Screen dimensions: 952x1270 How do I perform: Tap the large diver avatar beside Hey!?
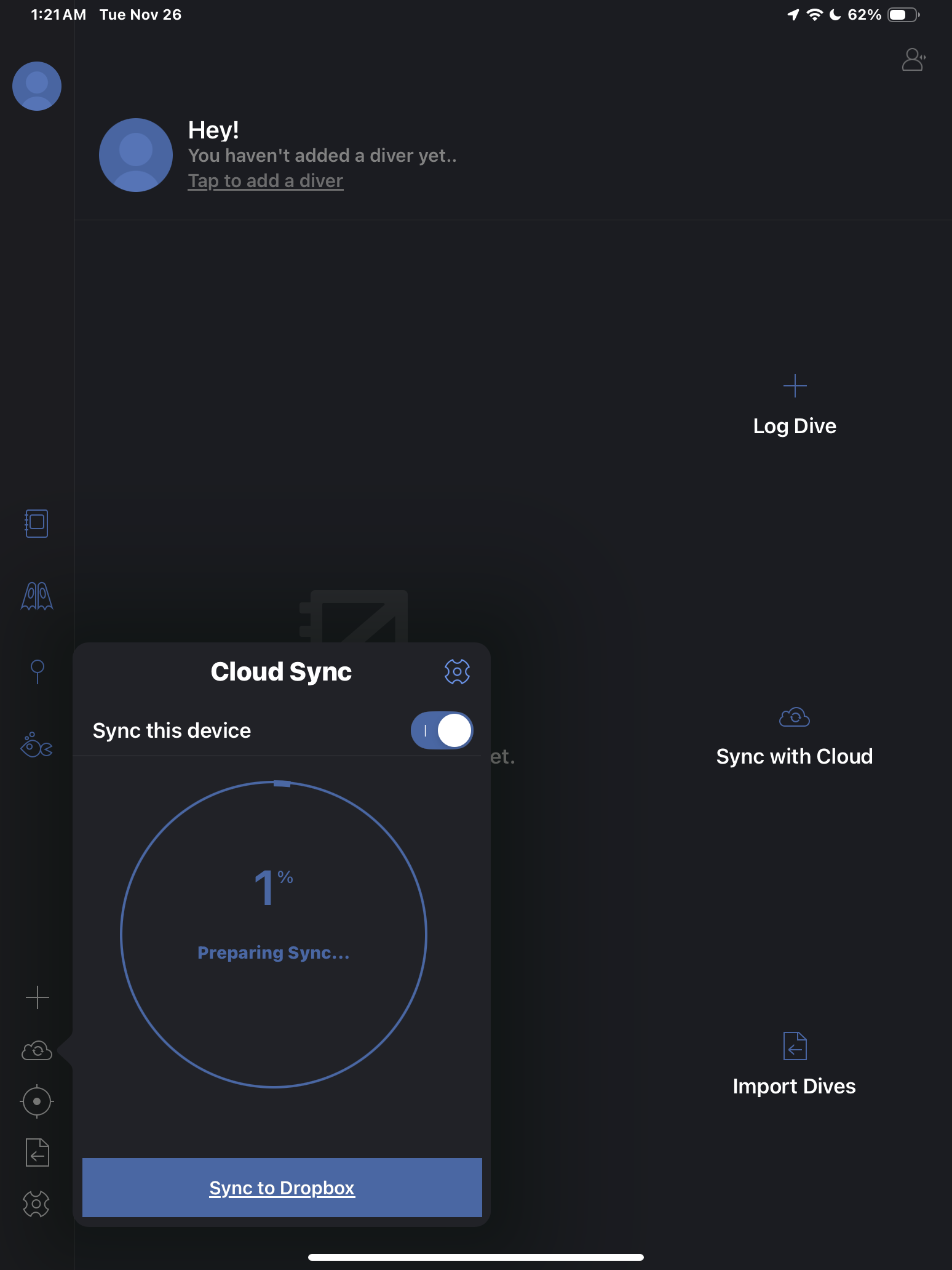pyautogui.click(x=136, y=155)
